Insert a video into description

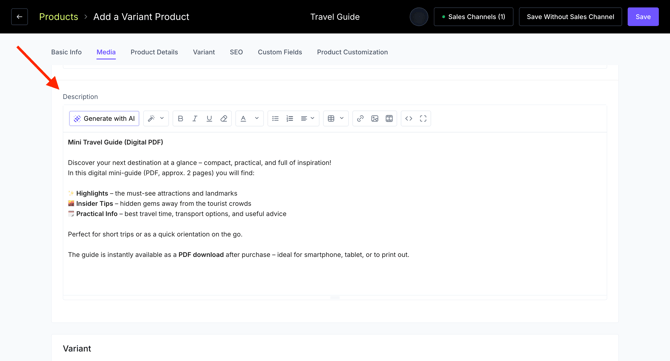389,118
